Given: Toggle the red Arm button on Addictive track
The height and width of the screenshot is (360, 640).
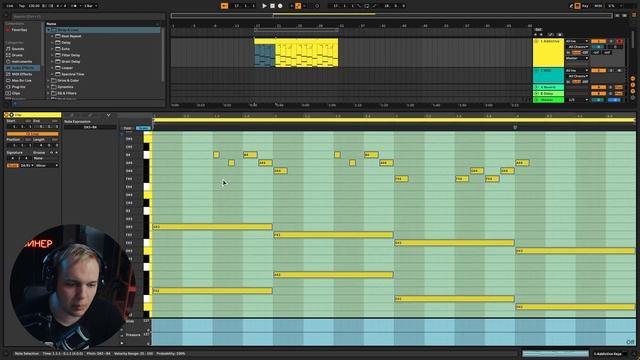Looking at the screenshot, I should (x=620, y=41).
